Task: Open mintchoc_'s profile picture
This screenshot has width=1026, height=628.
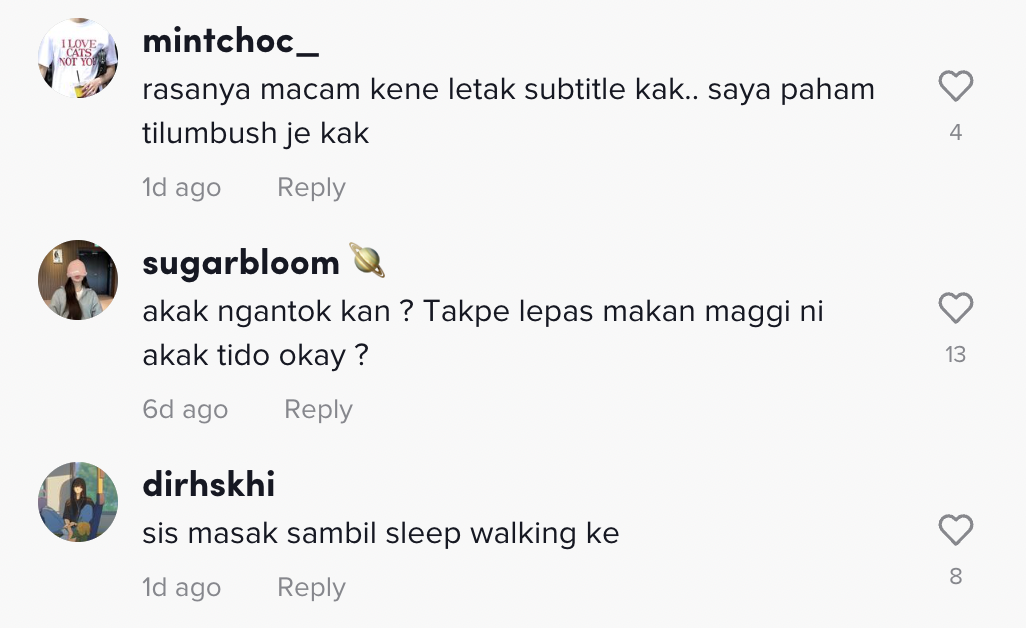Action: point(78,58)
